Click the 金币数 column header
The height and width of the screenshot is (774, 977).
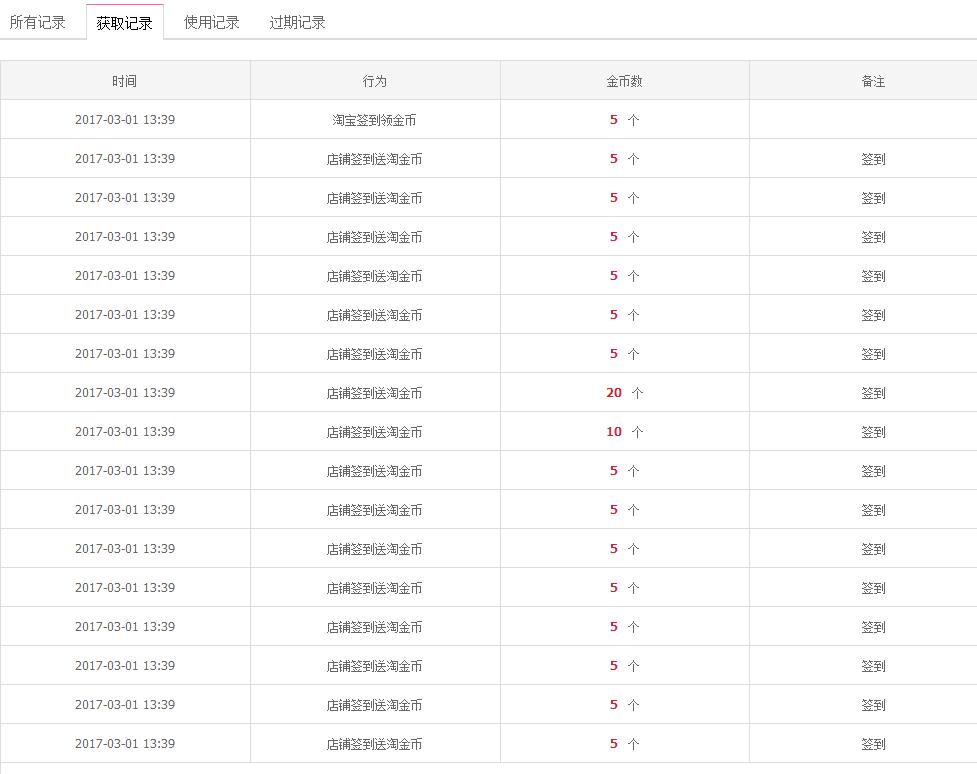point(624,81)
